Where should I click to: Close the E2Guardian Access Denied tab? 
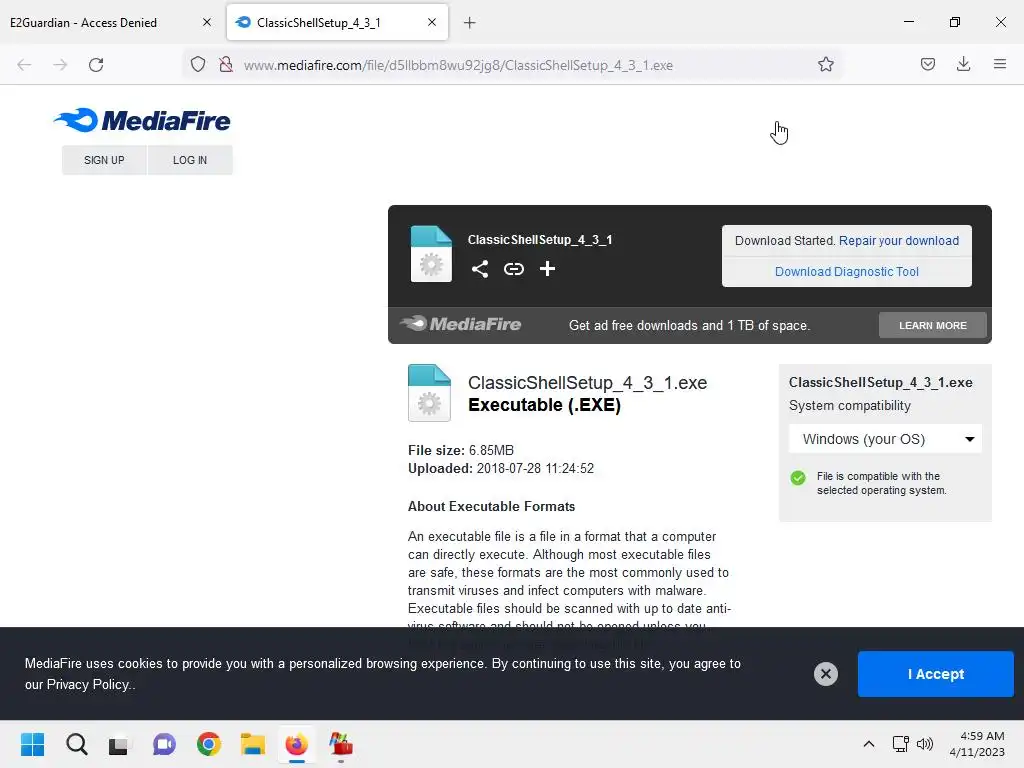[x=207, y=22]
